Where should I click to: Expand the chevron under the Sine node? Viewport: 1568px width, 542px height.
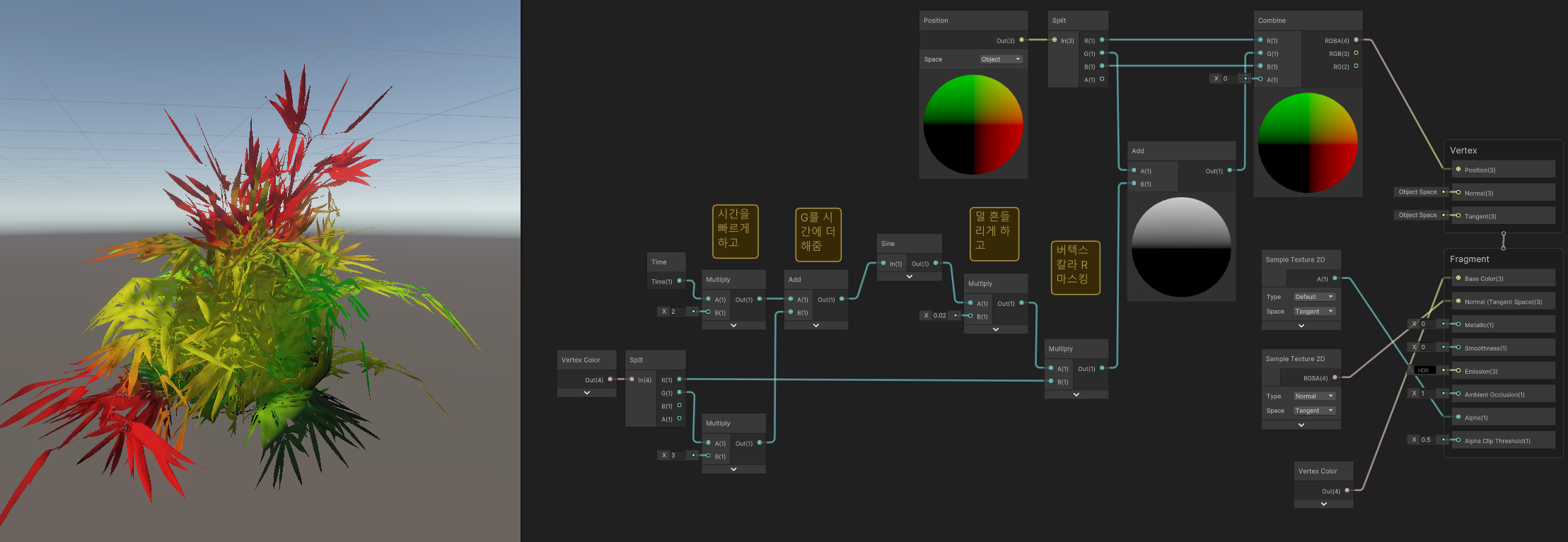[910, 276]
